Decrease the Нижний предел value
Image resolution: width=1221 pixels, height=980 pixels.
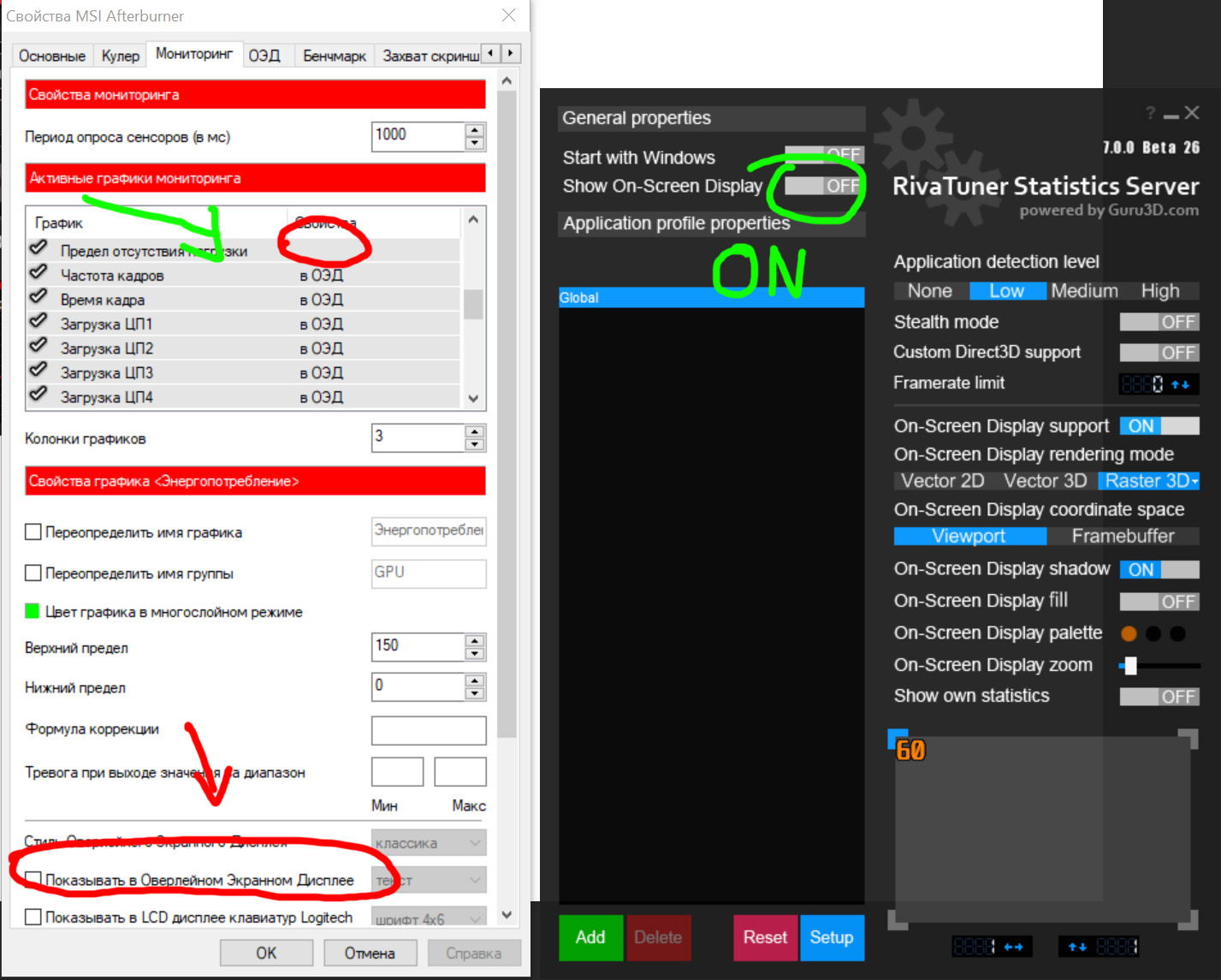click(475, 694)
